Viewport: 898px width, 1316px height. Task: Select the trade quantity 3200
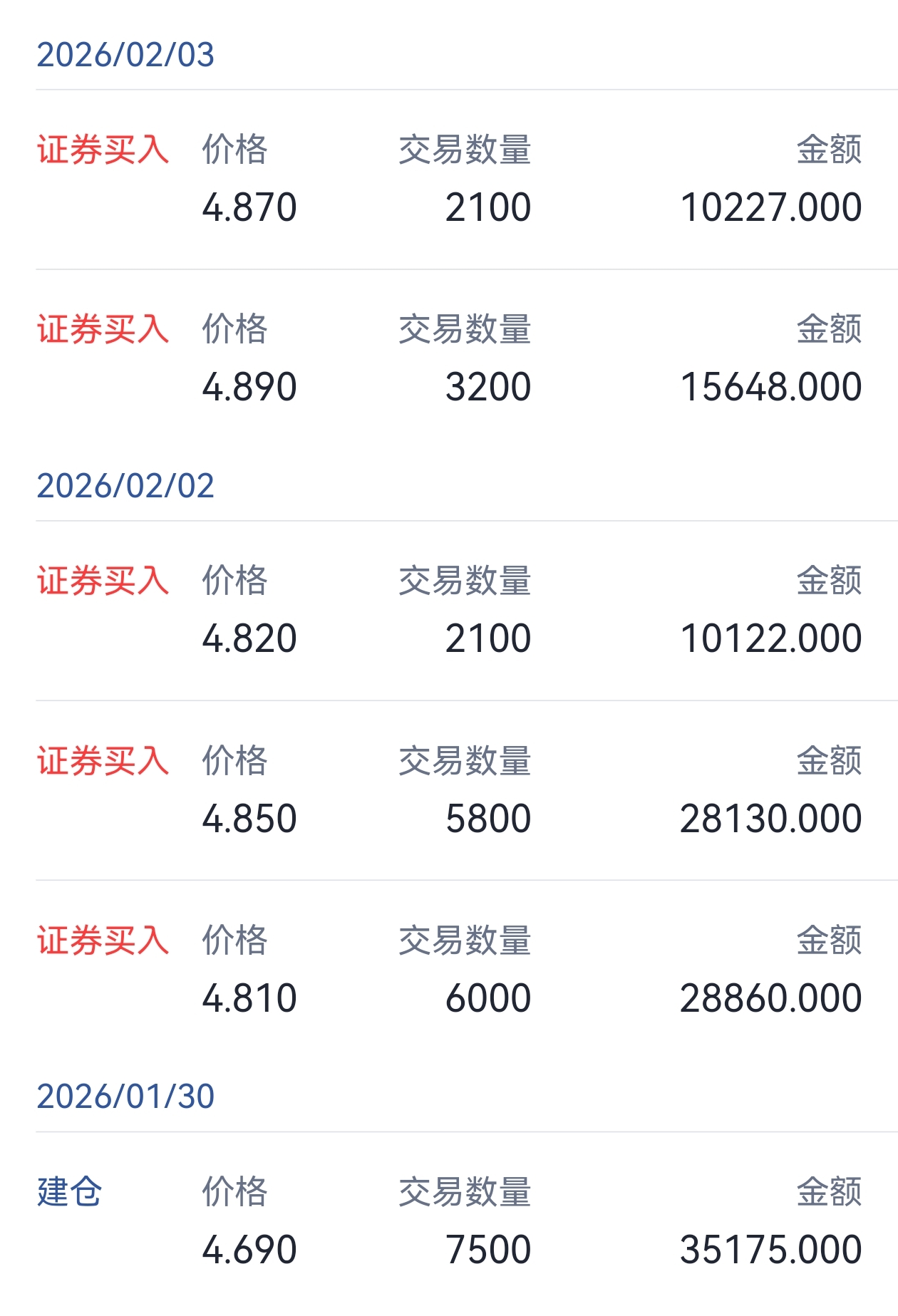[488, 388]
